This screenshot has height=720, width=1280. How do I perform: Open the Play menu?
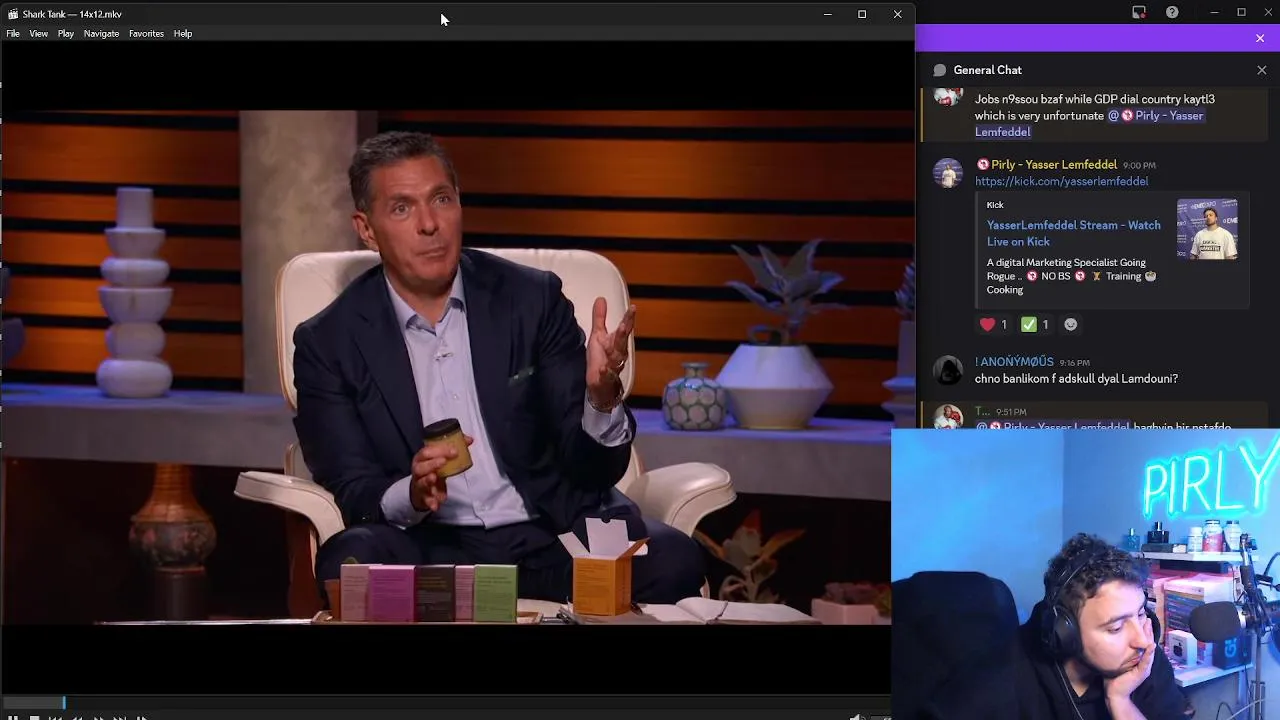pos(66,33)
